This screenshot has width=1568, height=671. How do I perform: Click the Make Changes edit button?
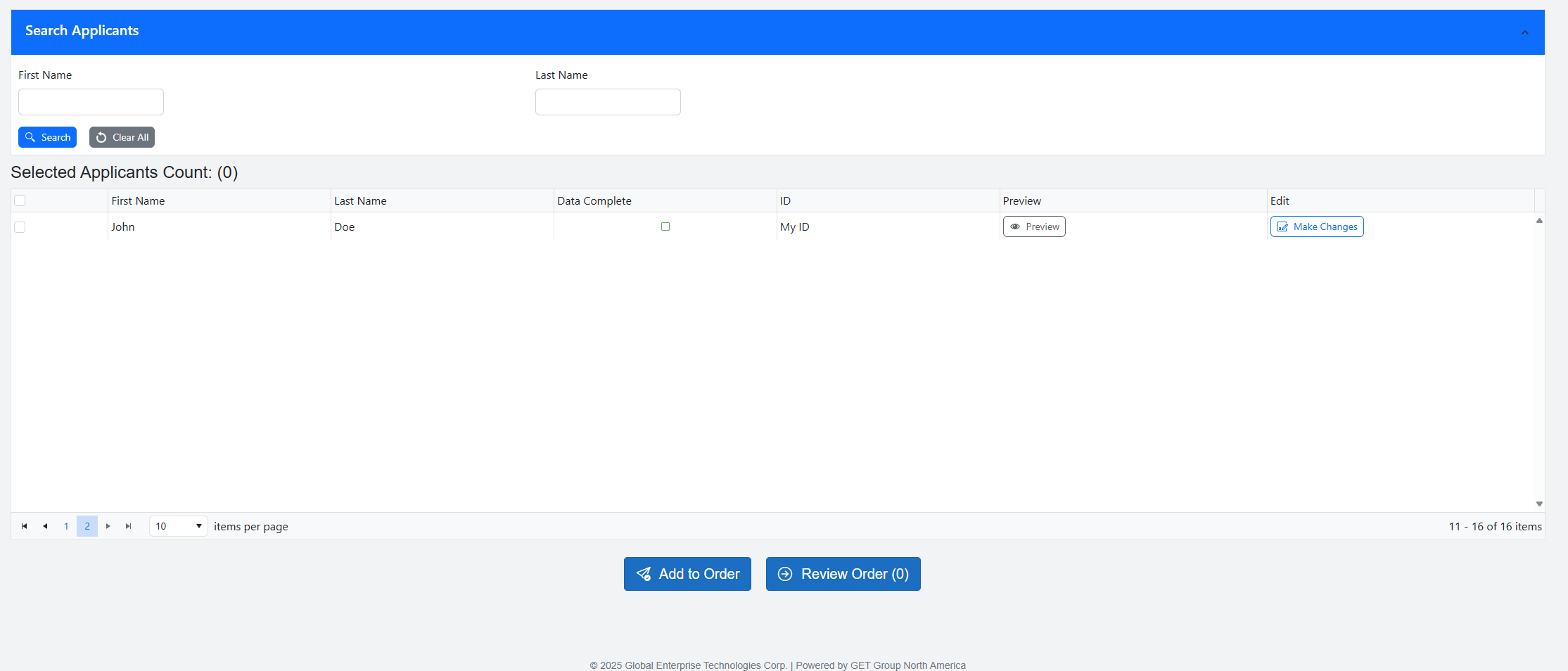pyautogui.click(x=1316, y=226)
